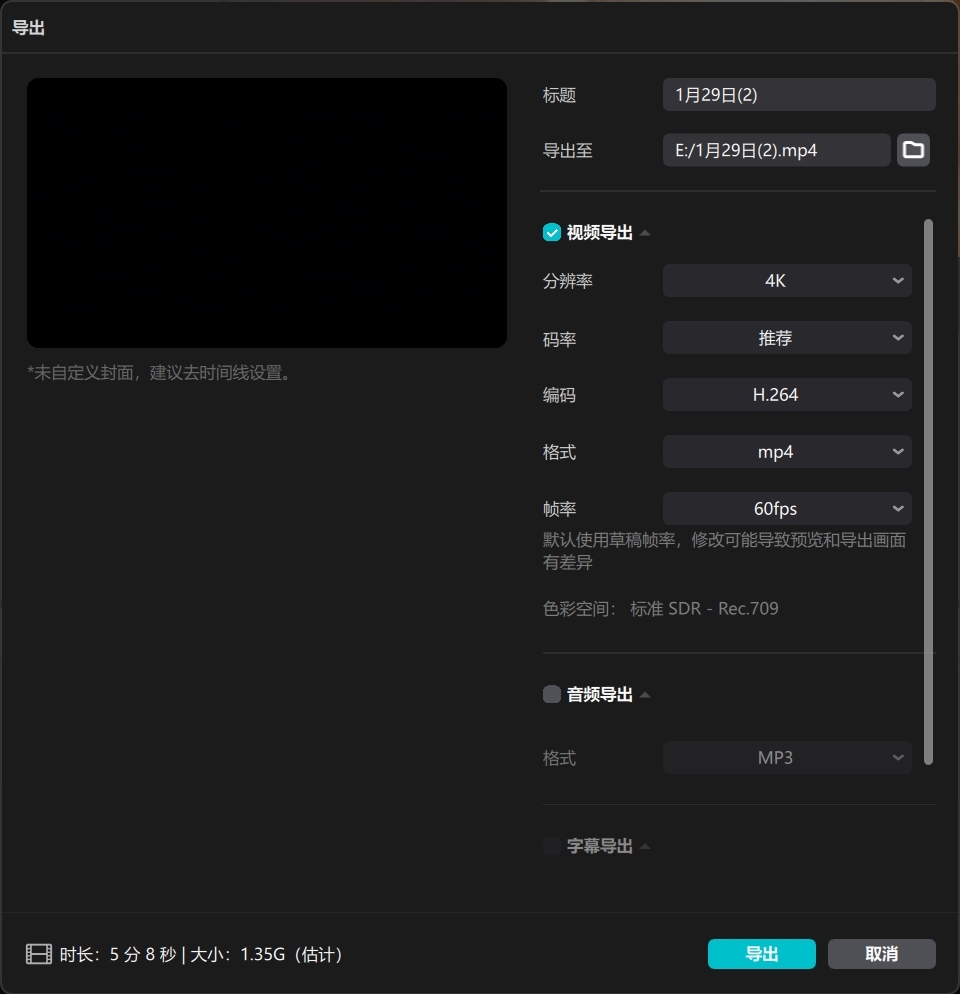Open the export folder browser icon
The image size is (960, 994).
913,150
